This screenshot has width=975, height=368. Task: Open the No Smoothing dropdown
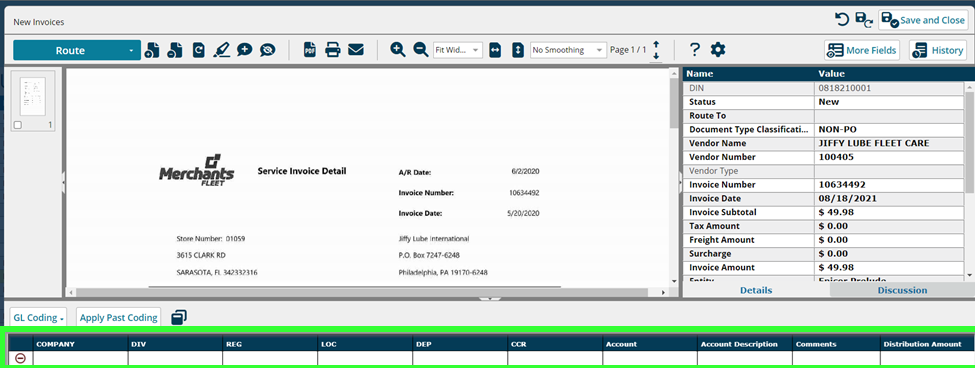point(568,50)
